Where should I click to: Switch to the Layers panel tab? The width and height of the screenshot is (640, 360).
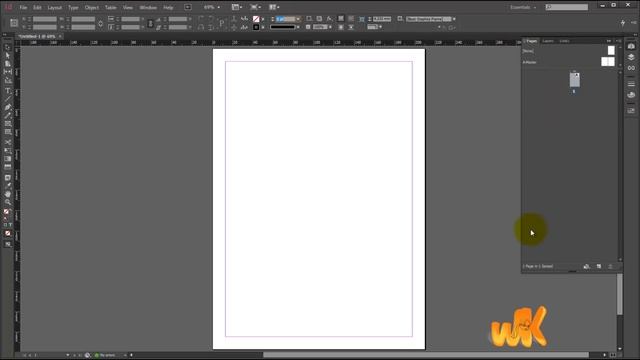tap(548, 41)
